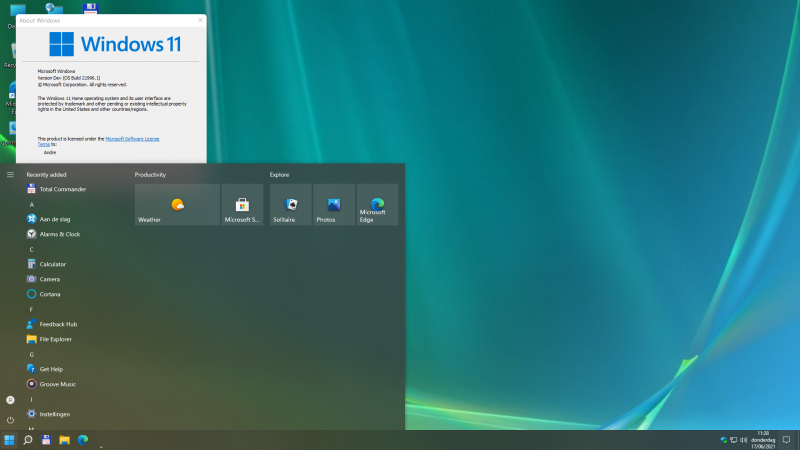Open the volume control in system tray
This screenshot has width=800, height=450.
[x=745, y=440]
